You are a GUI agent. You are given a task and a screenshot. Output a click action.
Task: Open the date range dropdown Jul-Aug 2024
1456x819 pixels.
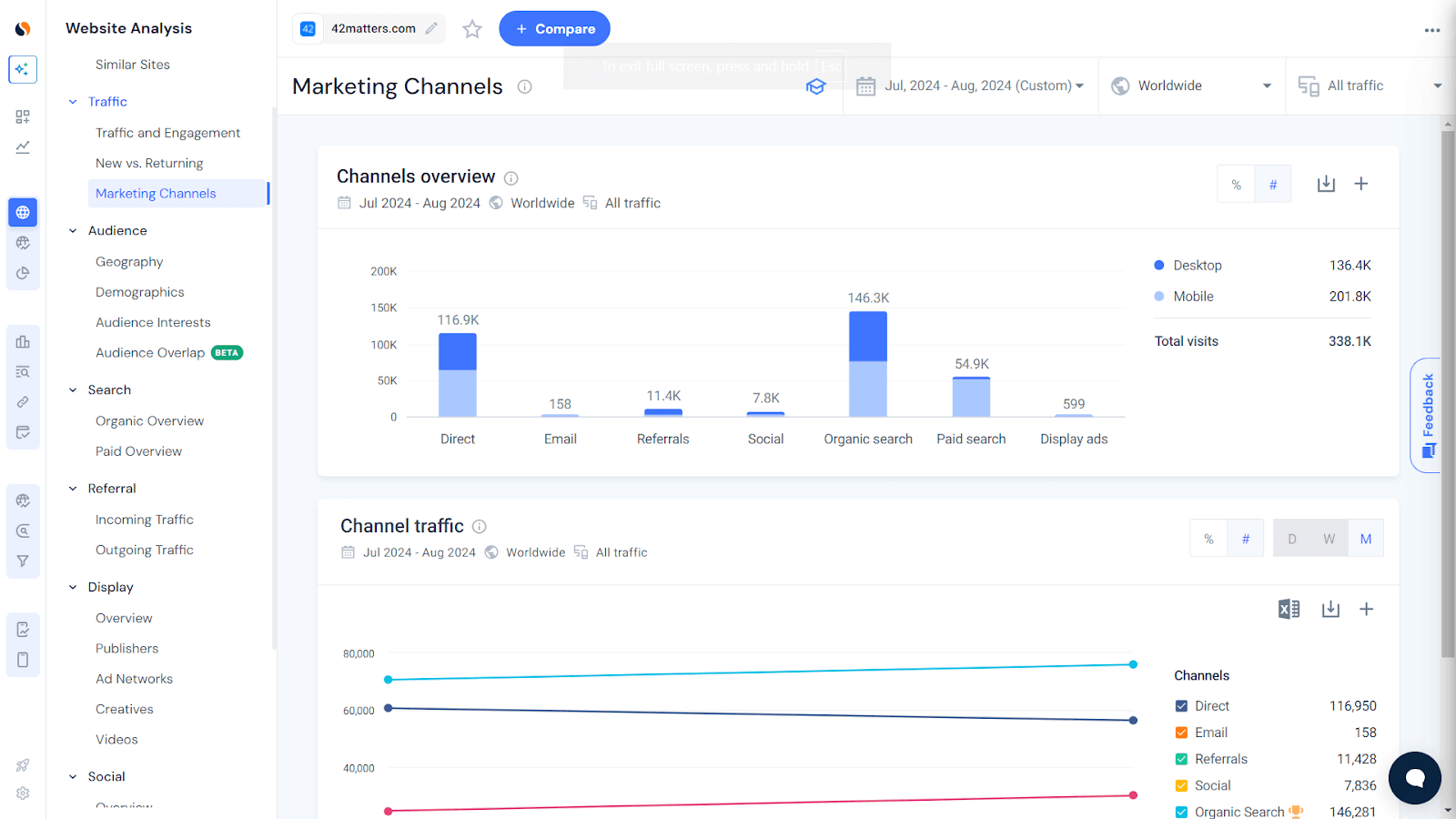(x=970, y=86)
